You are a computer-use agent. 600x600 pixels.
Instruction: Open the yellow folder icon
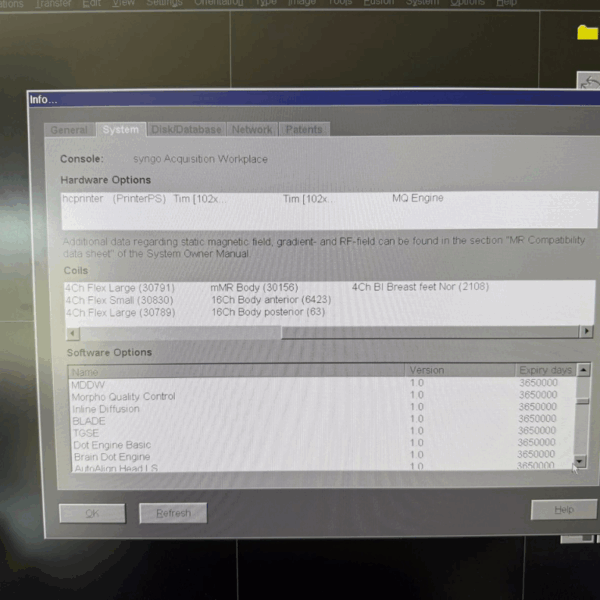tap(588, 32)
